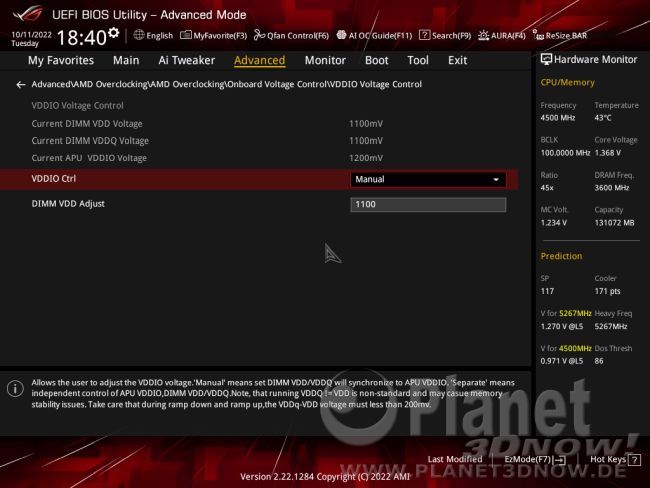Open Qfan Control(F6)
The height and width of the screenshot is (488, 650).
coord(291,36)
